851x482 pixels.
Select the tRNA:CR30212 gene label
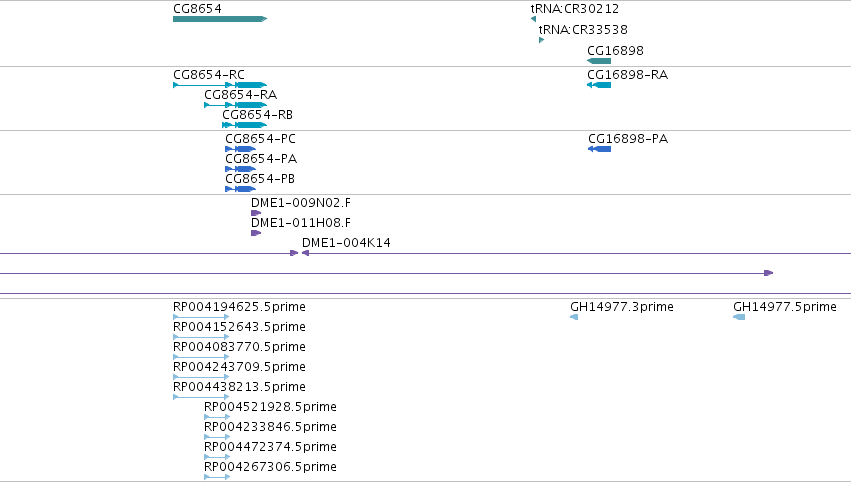[575, 9]
